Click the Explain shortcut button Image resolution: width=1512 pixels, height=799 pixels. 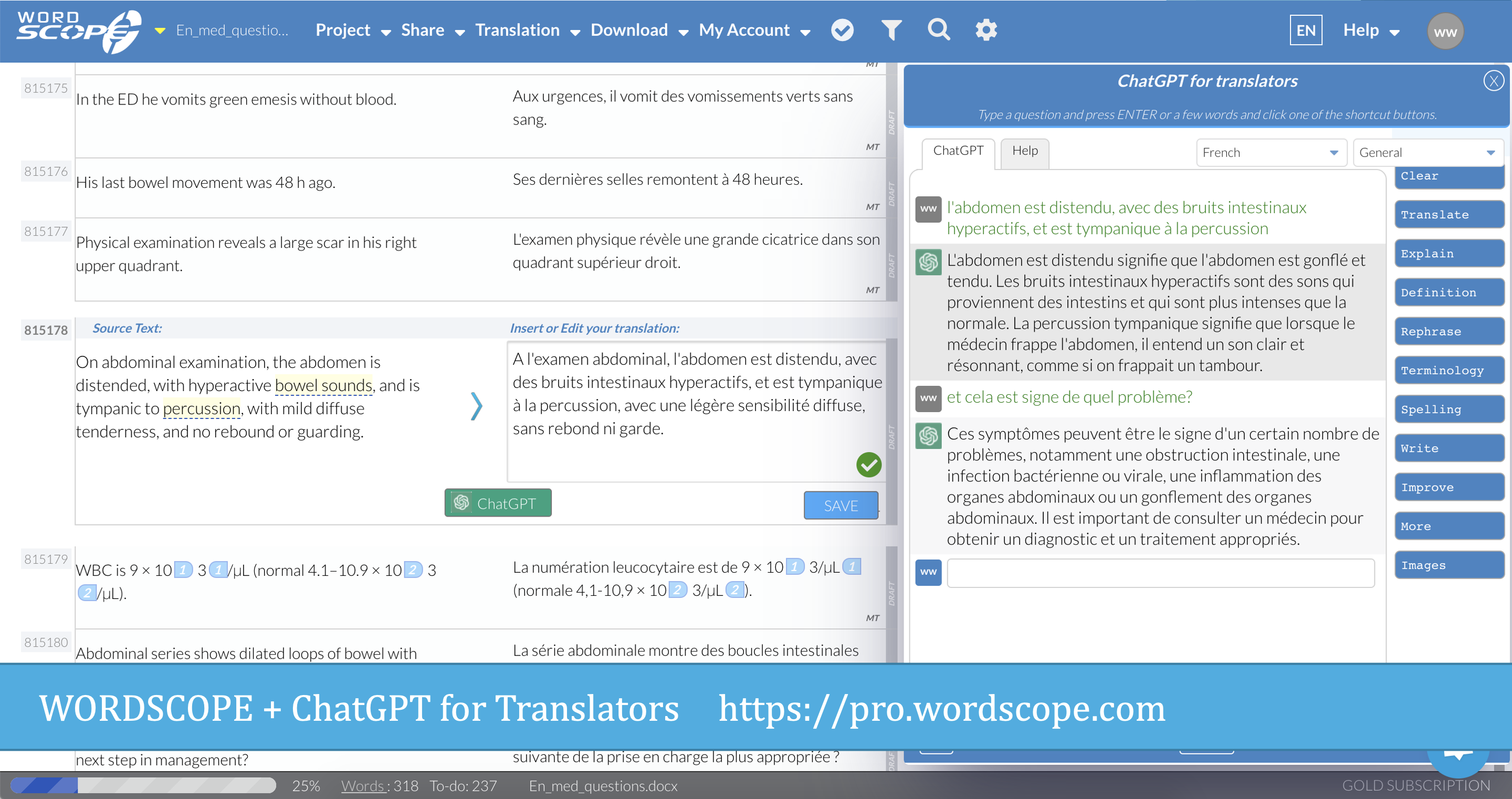(x=1448, y=254)
